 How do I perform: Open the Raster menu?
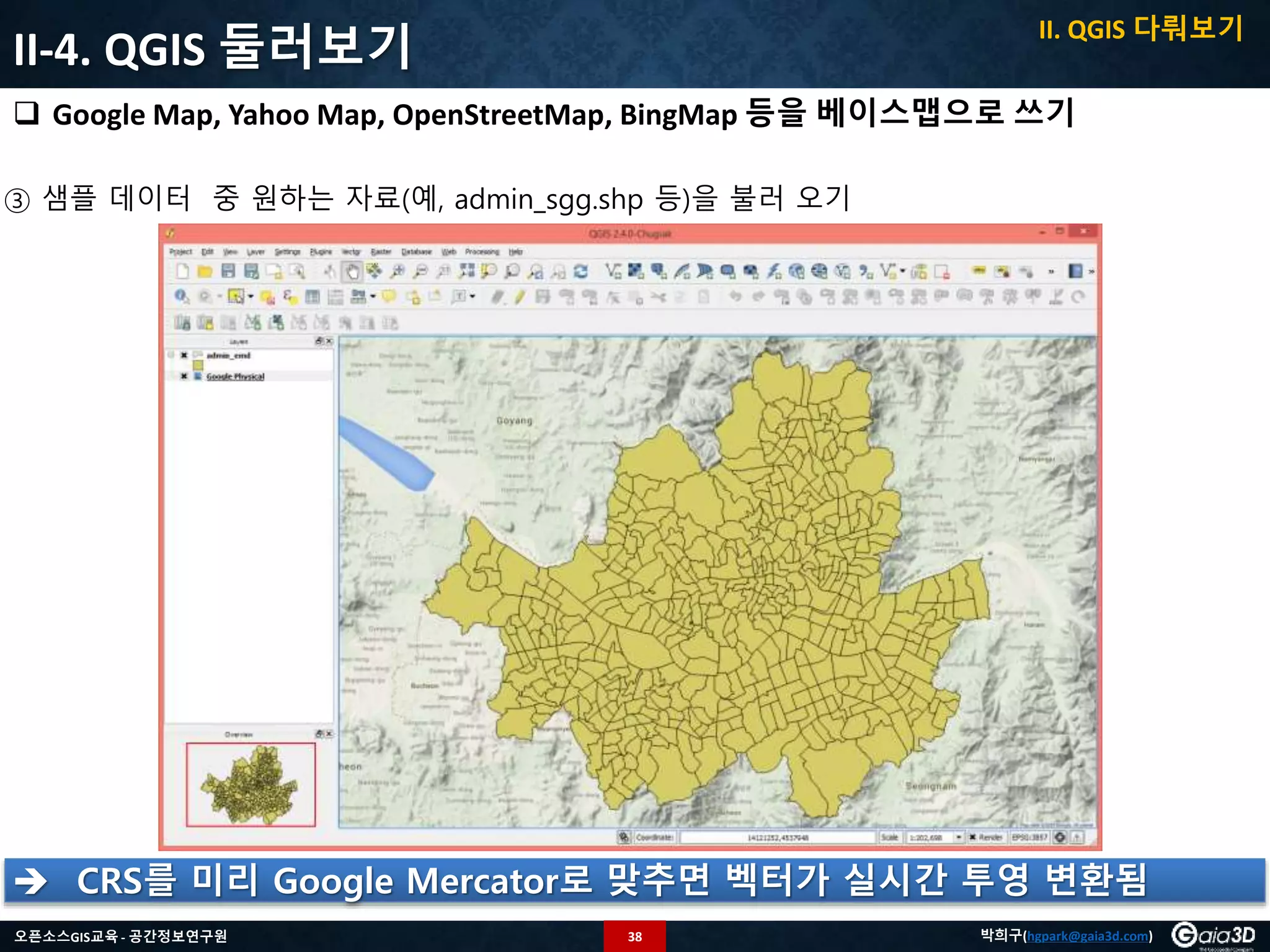[381, 252]
